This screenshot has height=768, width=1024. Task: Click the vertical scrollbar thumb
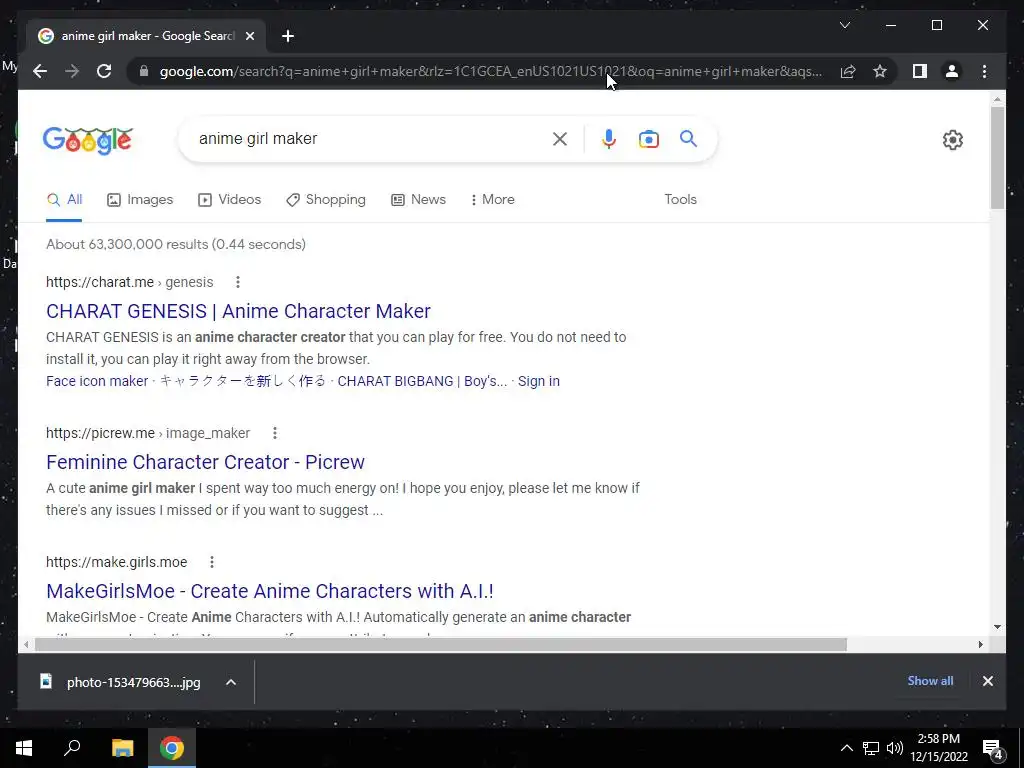997,157
